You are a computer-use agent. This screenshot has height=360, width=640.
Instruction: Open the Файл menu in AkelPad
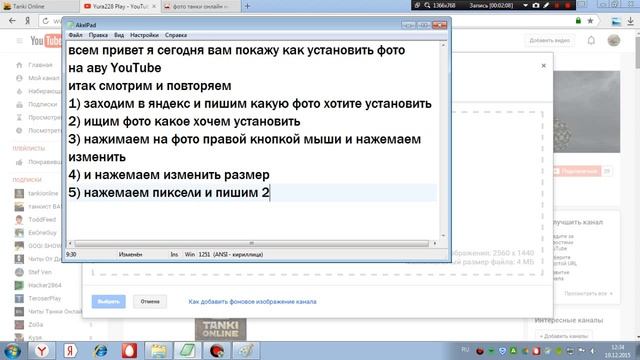pos(75,35)
